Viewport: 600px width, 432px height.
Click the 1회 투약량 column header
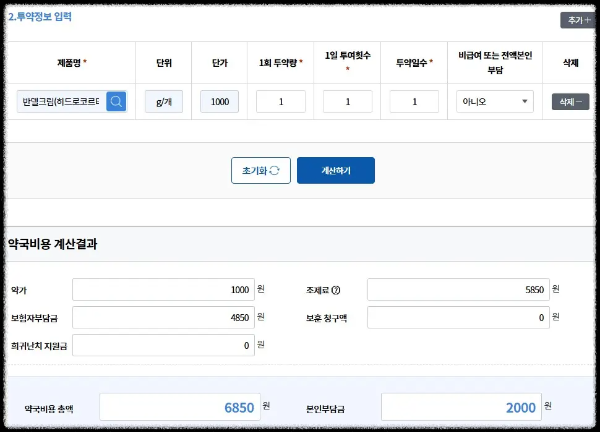click(x=280, y=63)
